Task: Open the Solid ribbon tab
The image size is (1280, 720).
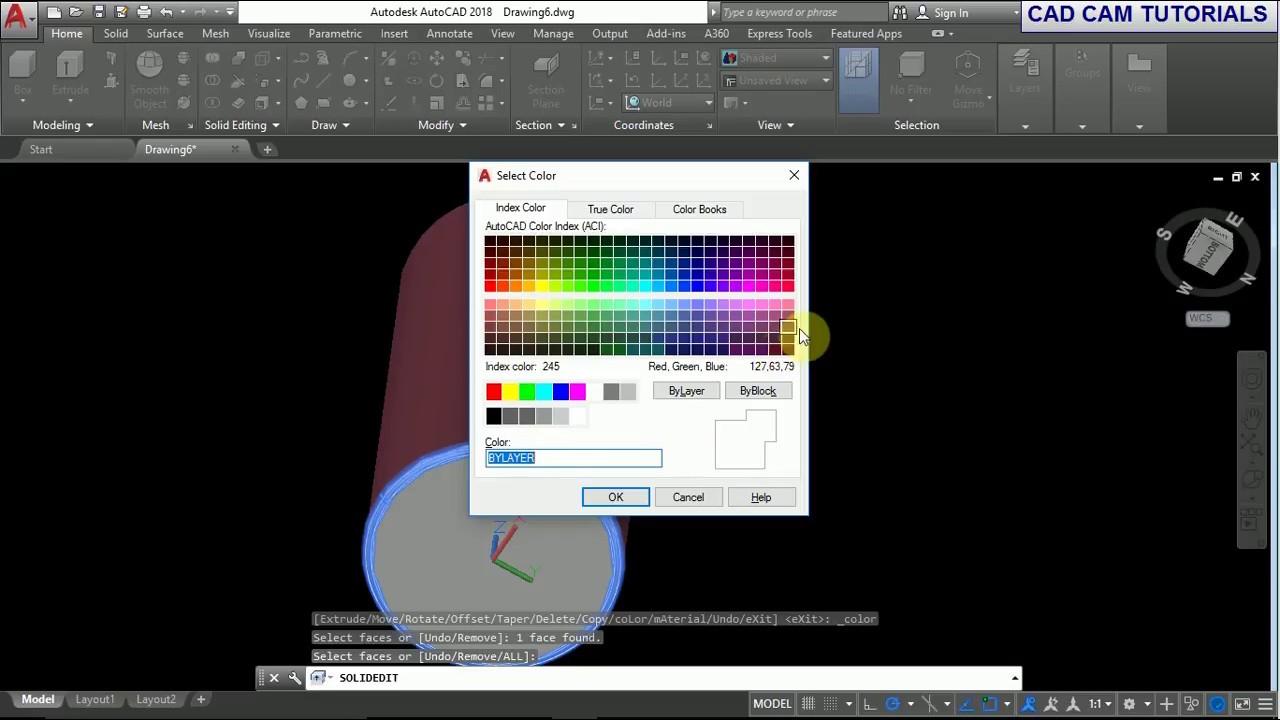Action: point(115,33)
